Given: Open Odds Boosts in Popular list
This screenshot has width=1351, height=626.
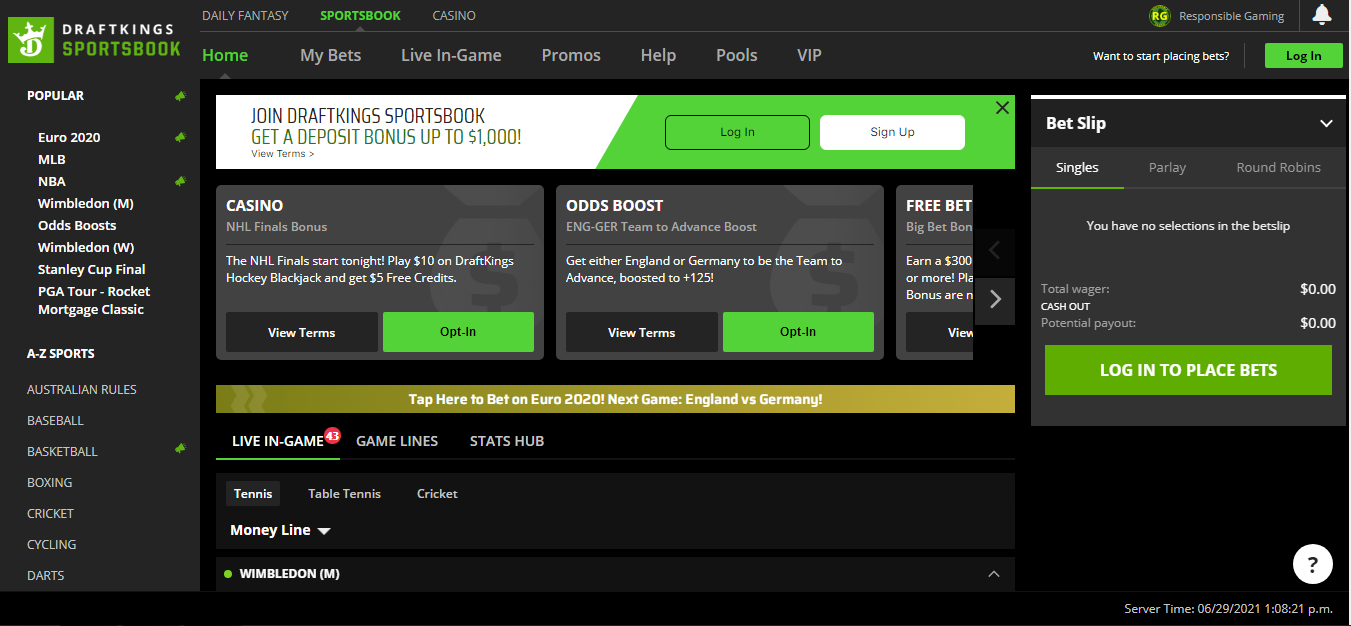Looking at the screenshot, I should [77, 225].
